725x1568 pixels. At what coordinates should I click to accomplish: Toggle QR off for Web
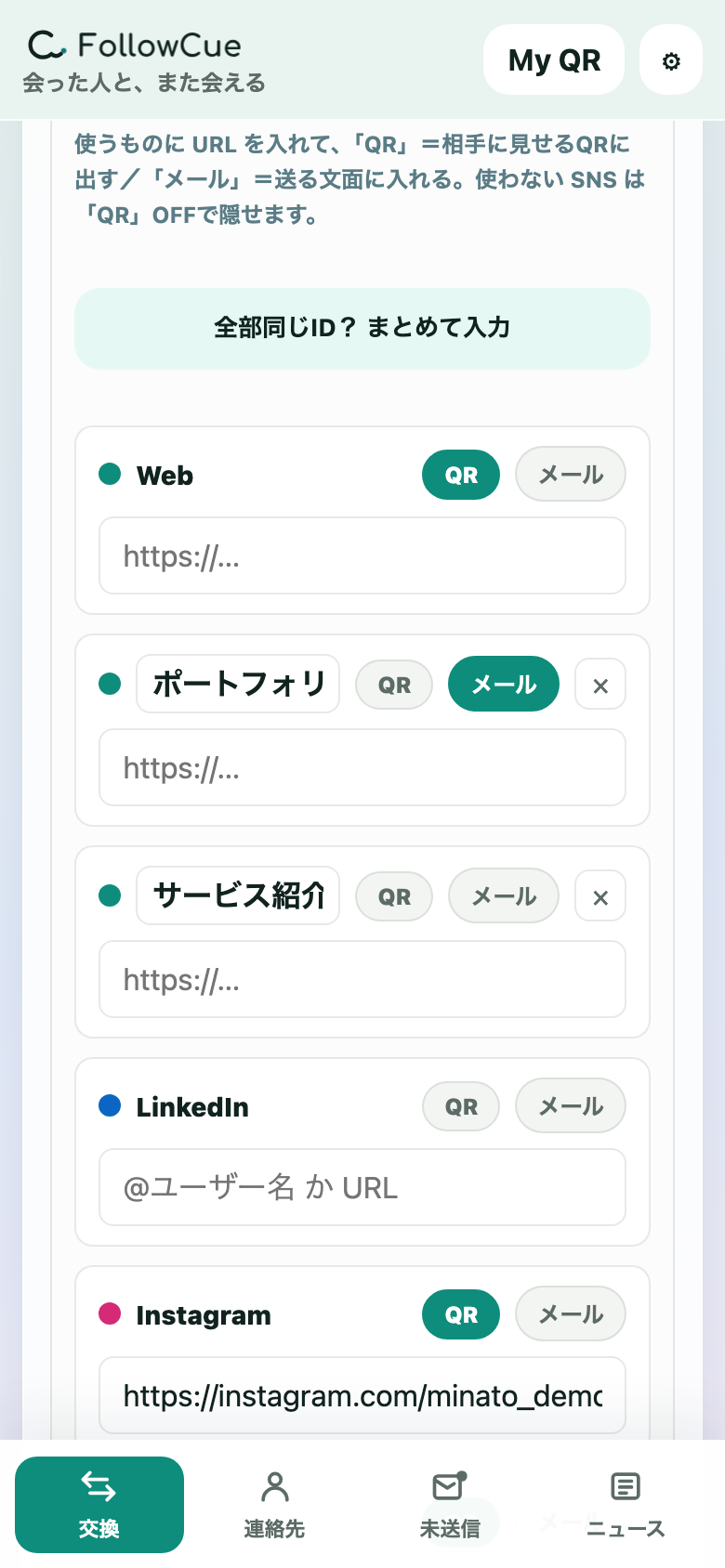tap(461, 475)
